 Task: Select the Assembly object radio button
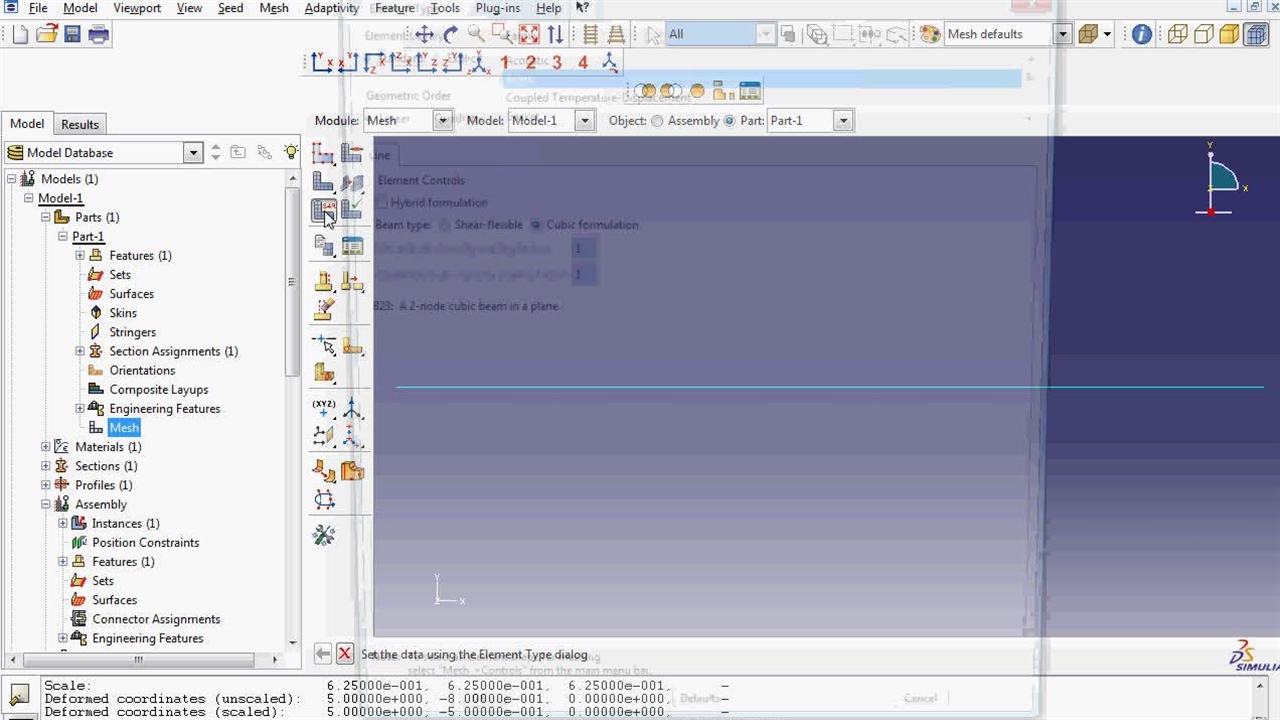tap(657, 121)
